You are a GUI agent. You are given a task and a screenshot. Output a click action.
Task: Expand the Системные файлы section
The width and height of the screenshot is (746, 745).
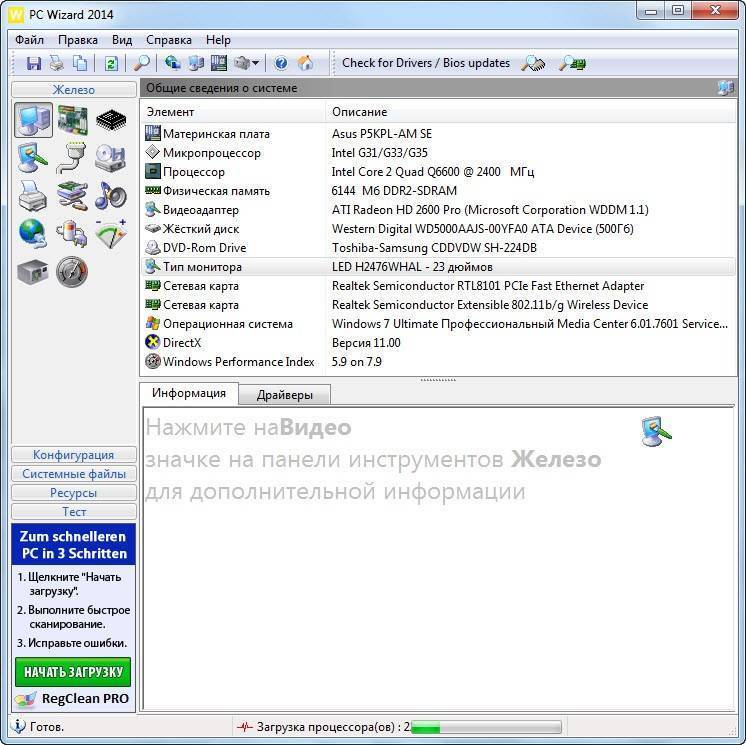pyautogui.click(x=74, y=474)
